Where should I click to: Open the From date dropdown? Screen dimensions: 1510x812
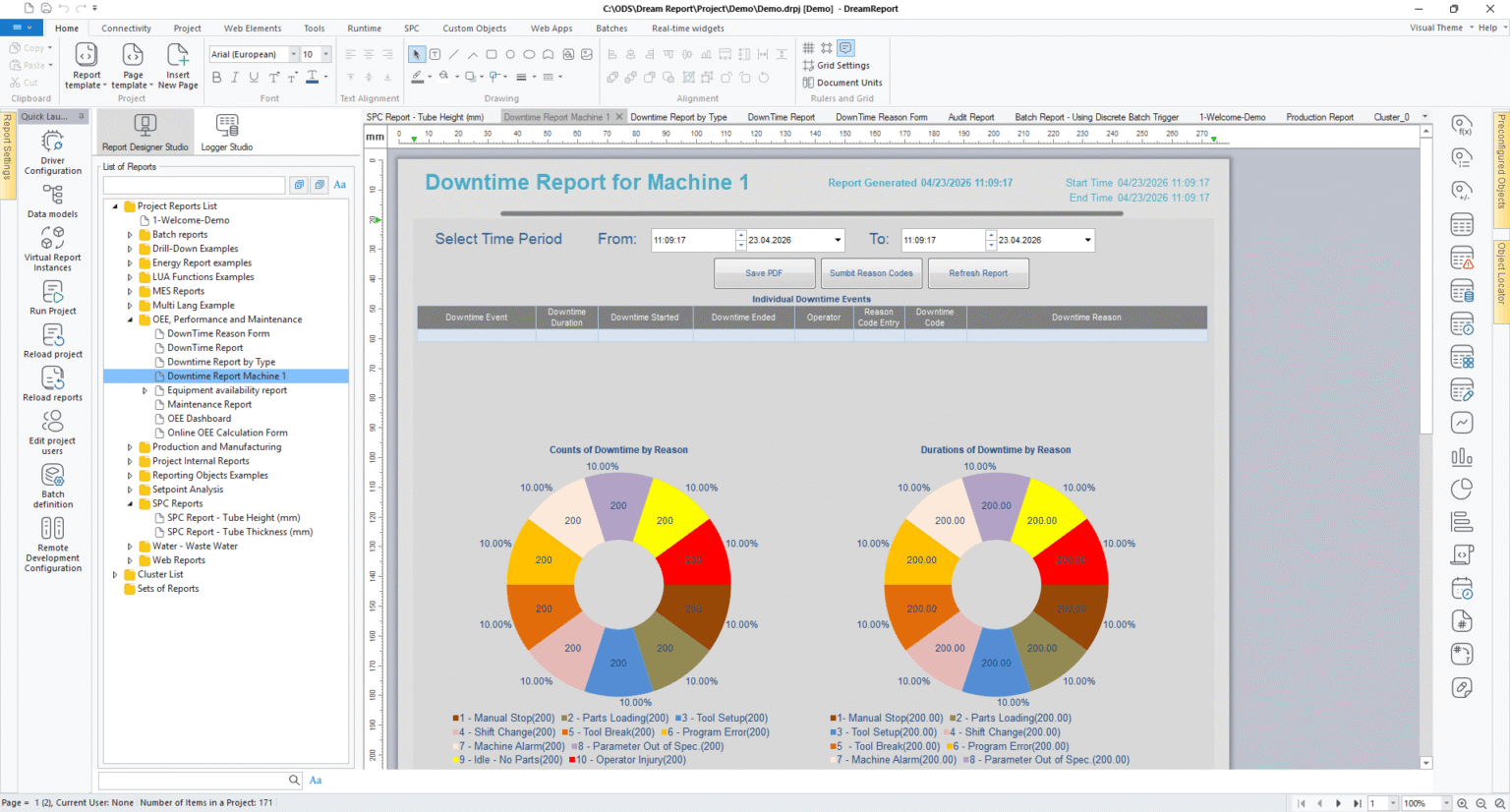click(x=838, y=240)
